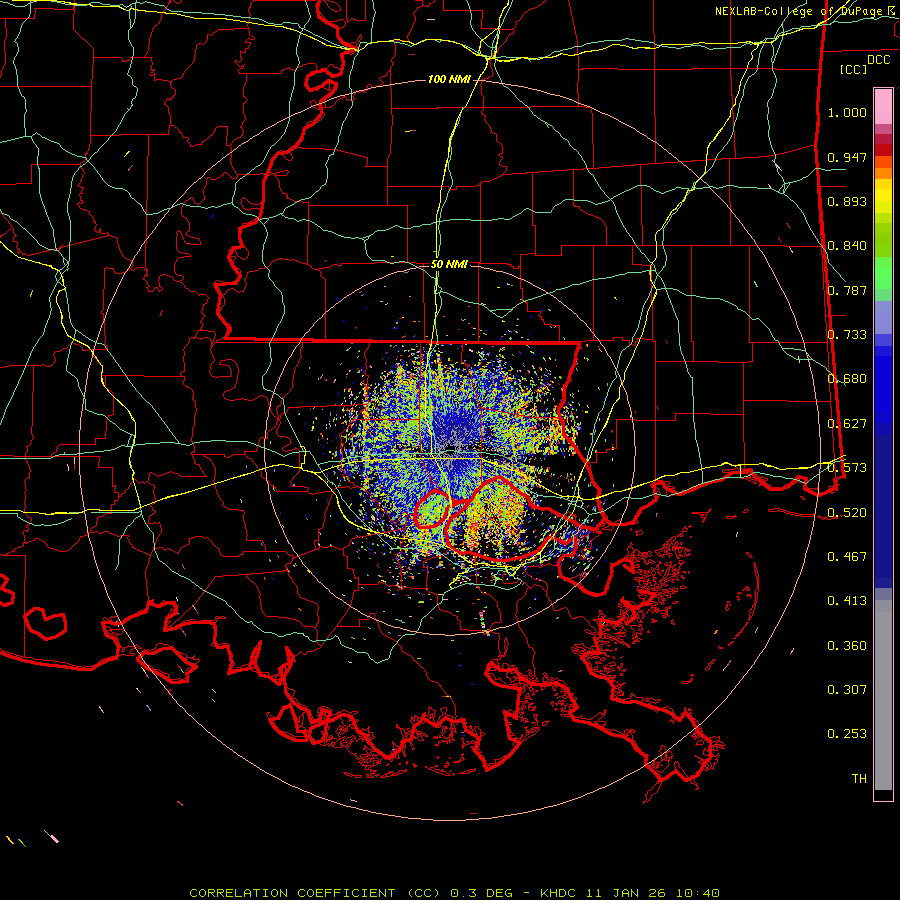
Task: Click the 0.627 legend value
Action: pos(847,424)
